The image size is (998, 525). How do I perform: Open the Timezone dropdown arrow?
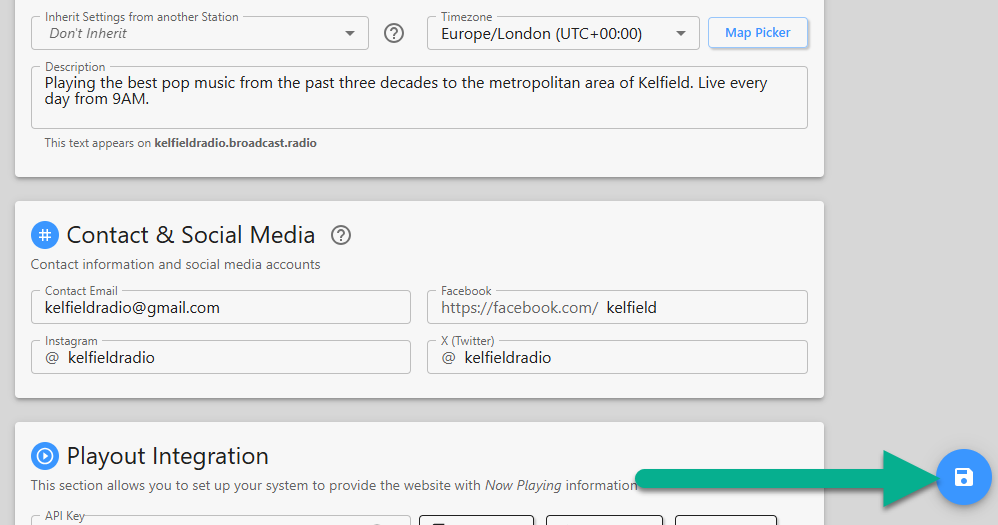click(x=680, y=34)
